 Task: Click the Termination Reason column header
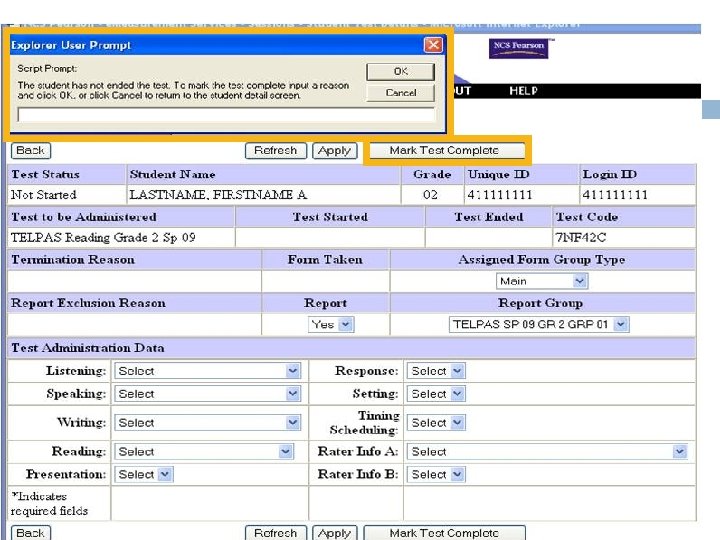pos(73,260)
